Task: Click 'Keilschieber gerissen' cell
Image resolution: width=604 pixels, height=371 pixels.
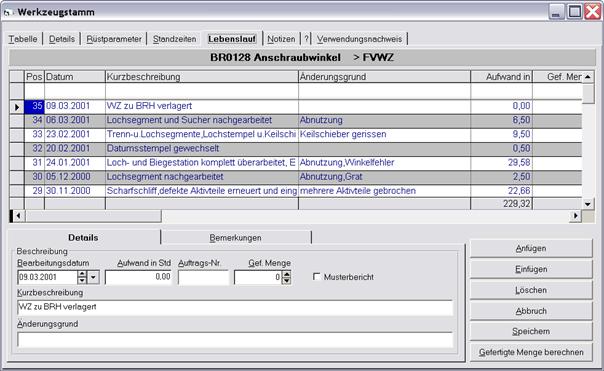Action: click(x=384, y=134)
